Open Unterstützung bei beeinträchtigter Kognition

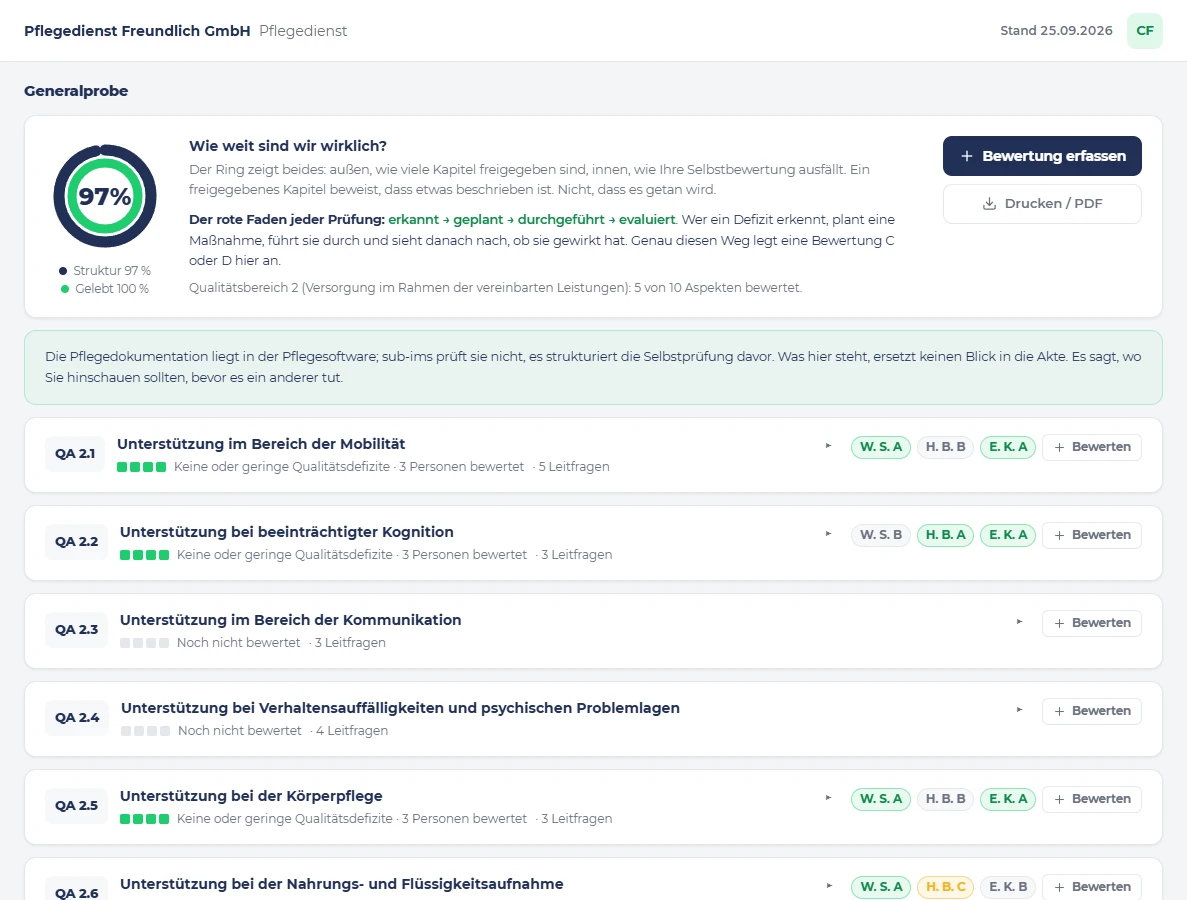coord(287,531)
